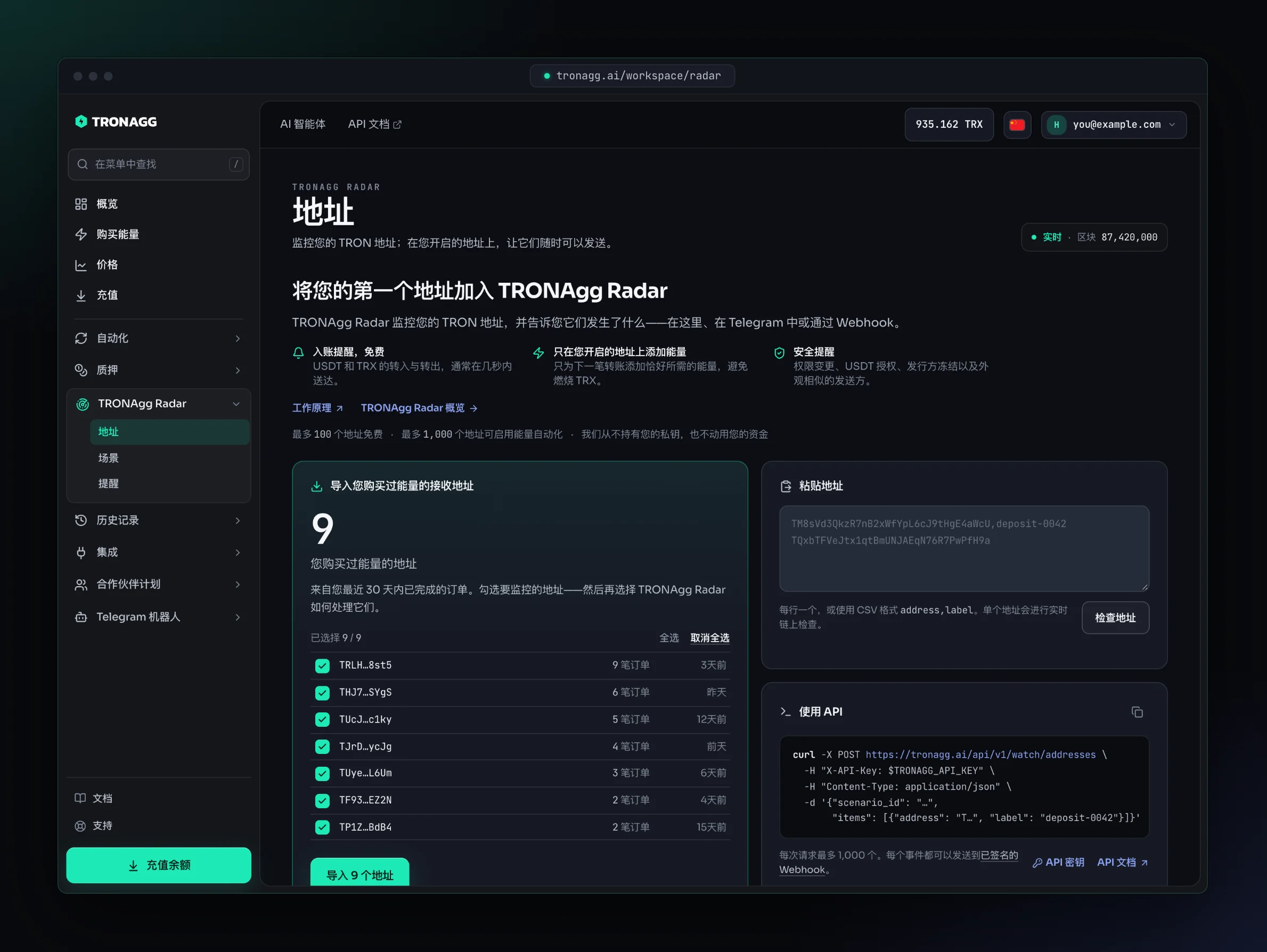The image size is (1267, 952).
Task: Expand the 历史记录 menu
Action: (x=159, y=520)
